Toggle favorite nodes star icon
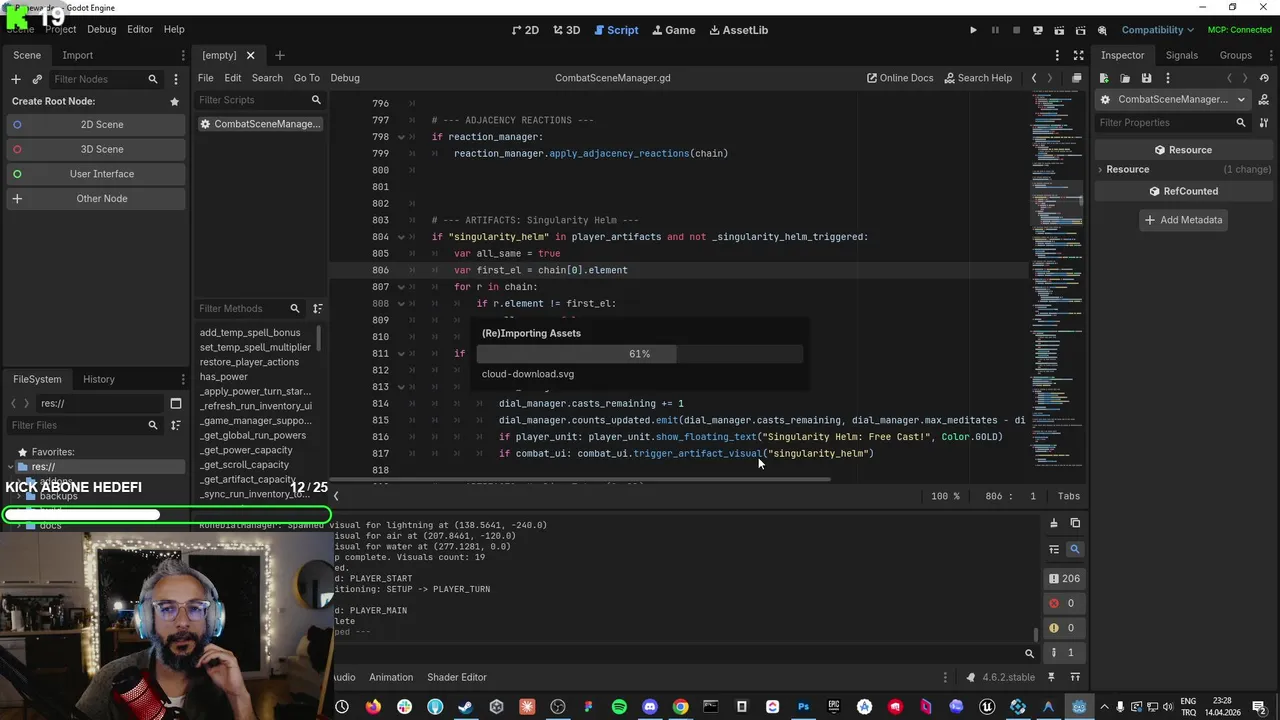 [174, 101]
